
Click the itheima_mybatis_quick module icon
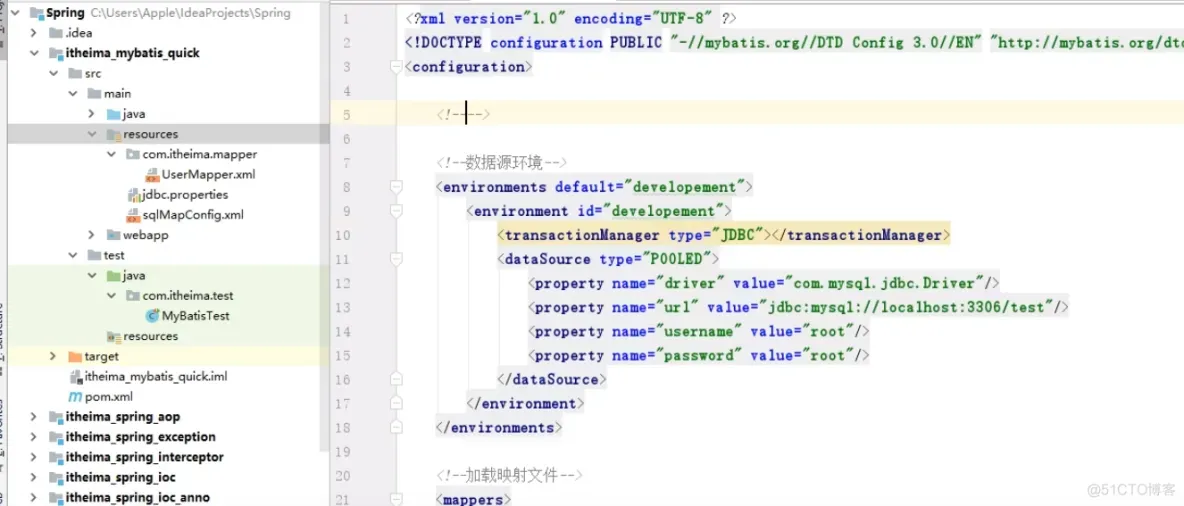tap(56, 53)
